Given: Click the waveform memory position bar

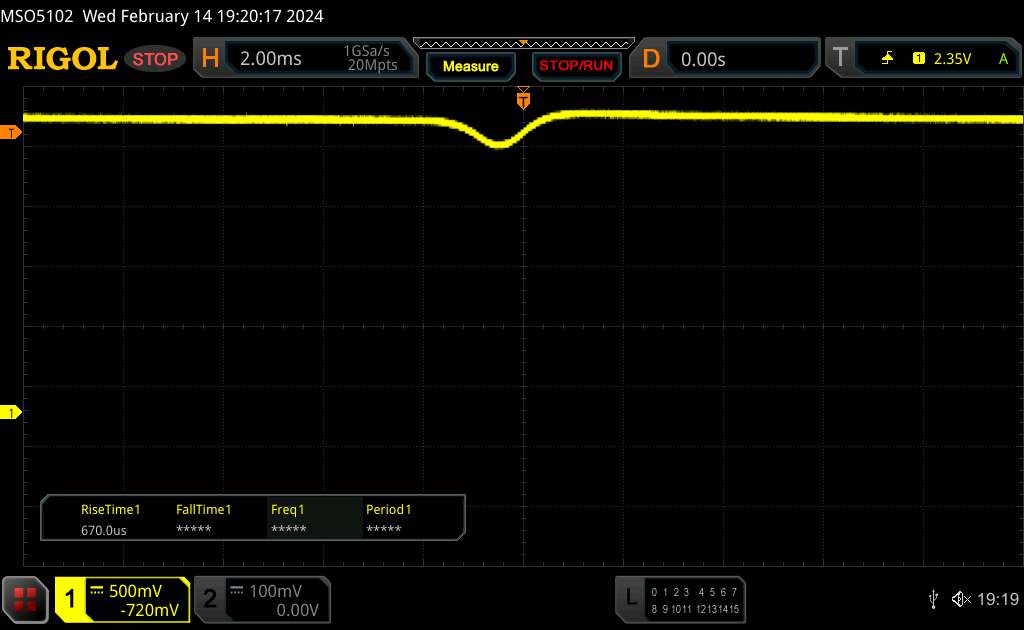Looking at the screenshot, I should pos(524,44).
